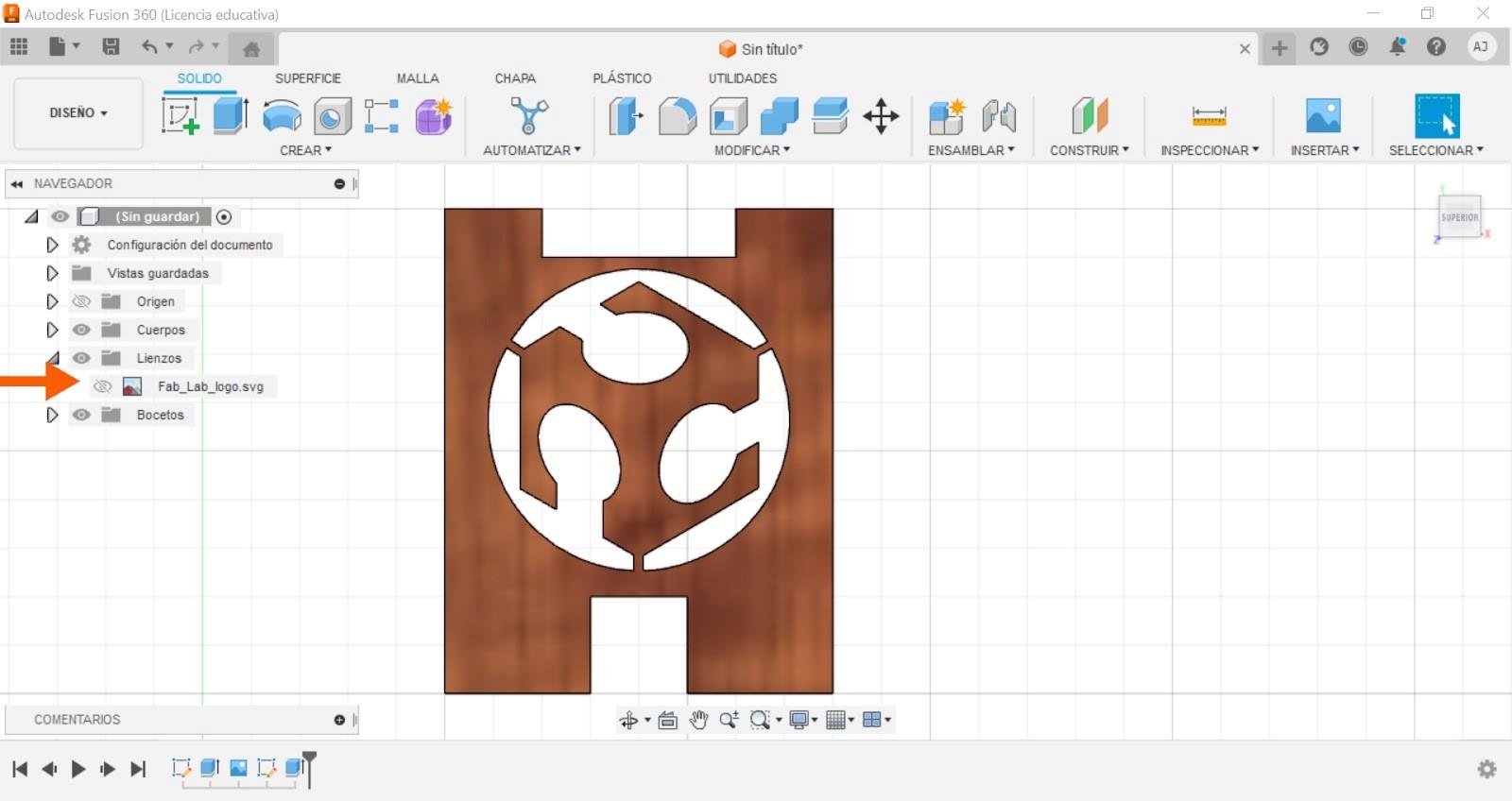This screenshot has width=1512, height=801.
Task: Go to the Home view icon
Action: [251, 48]
